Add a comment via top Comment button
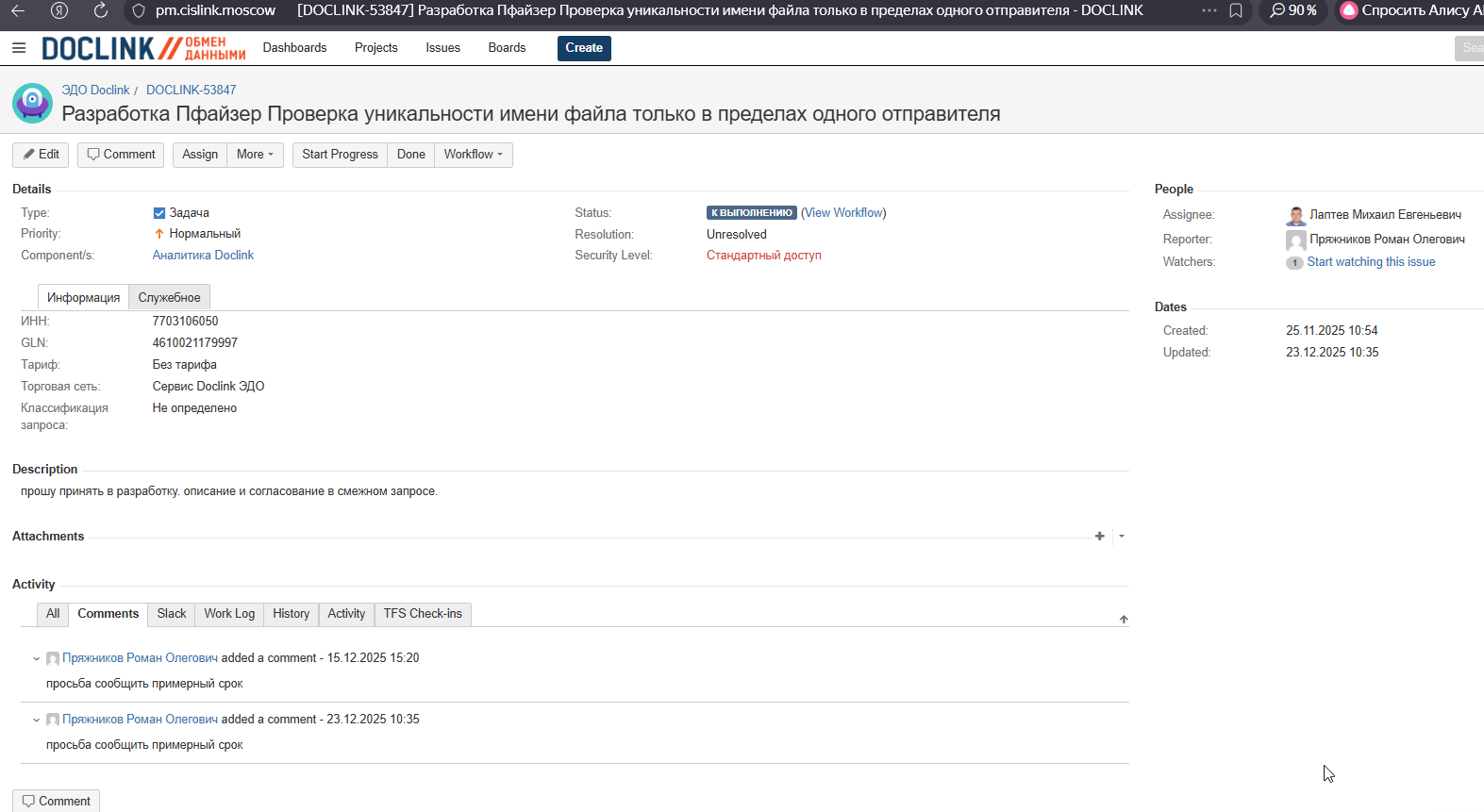Image resolution: width=1484 pixels, height=812 pixels. point(121,155)
